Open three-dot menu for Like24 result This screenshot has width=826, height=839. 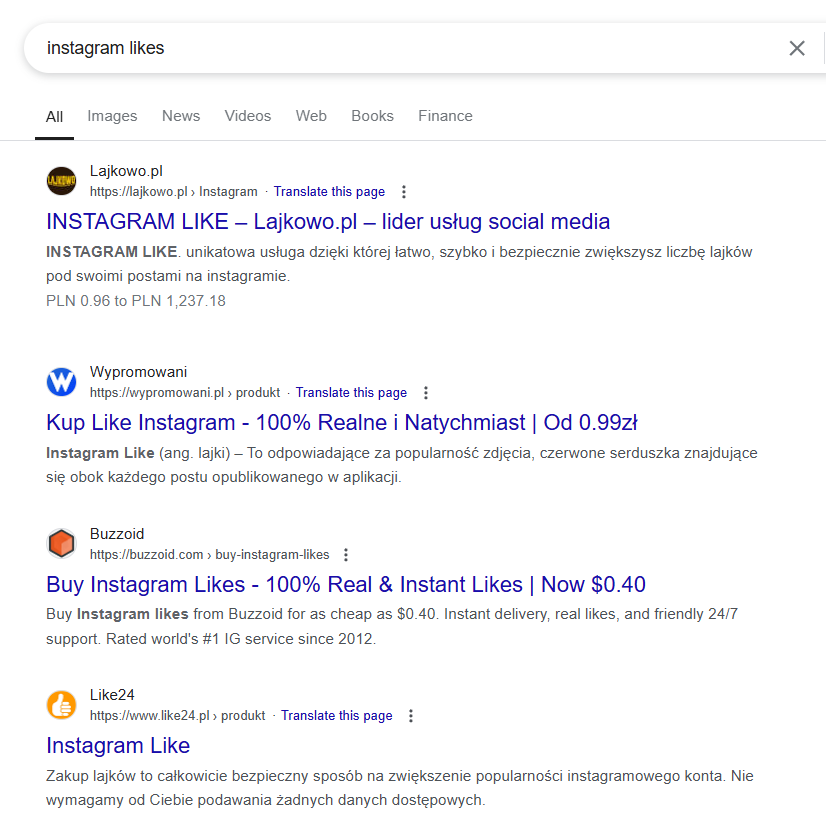(411, 716)
